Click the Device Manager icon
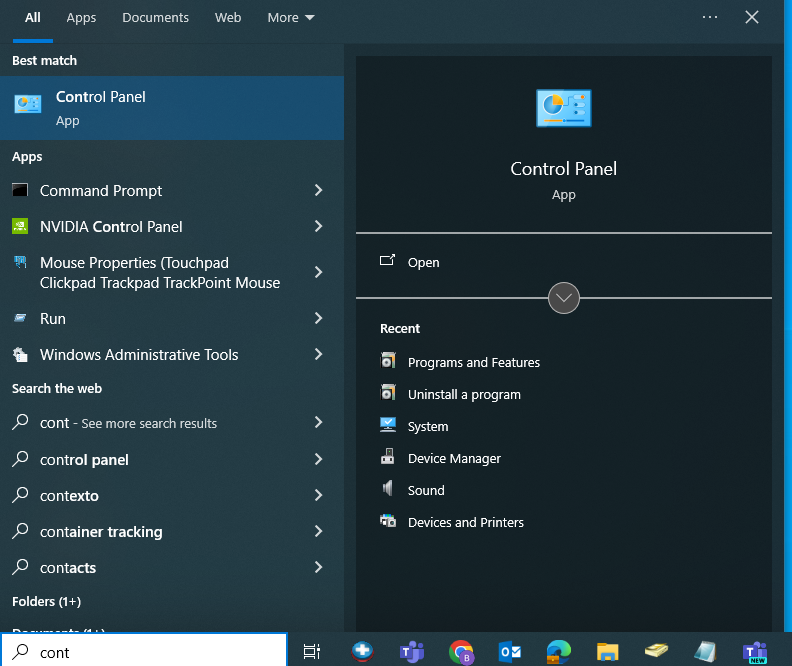Screen dimensions: 792x666 point(388,456)
